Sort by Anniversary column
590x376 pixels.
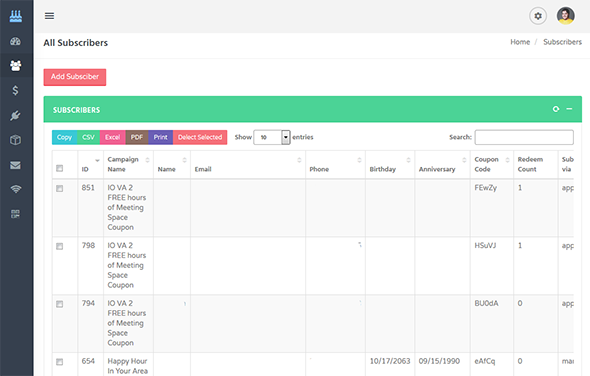[x=464, y=160]
